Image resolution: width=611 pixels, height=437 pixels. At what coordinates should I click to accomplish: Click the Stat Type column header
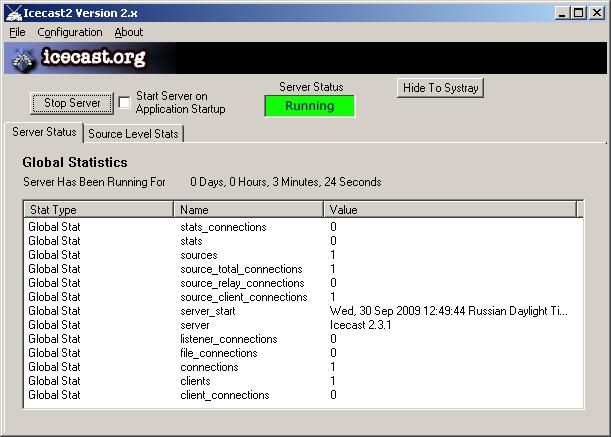[x=99, y=209]
